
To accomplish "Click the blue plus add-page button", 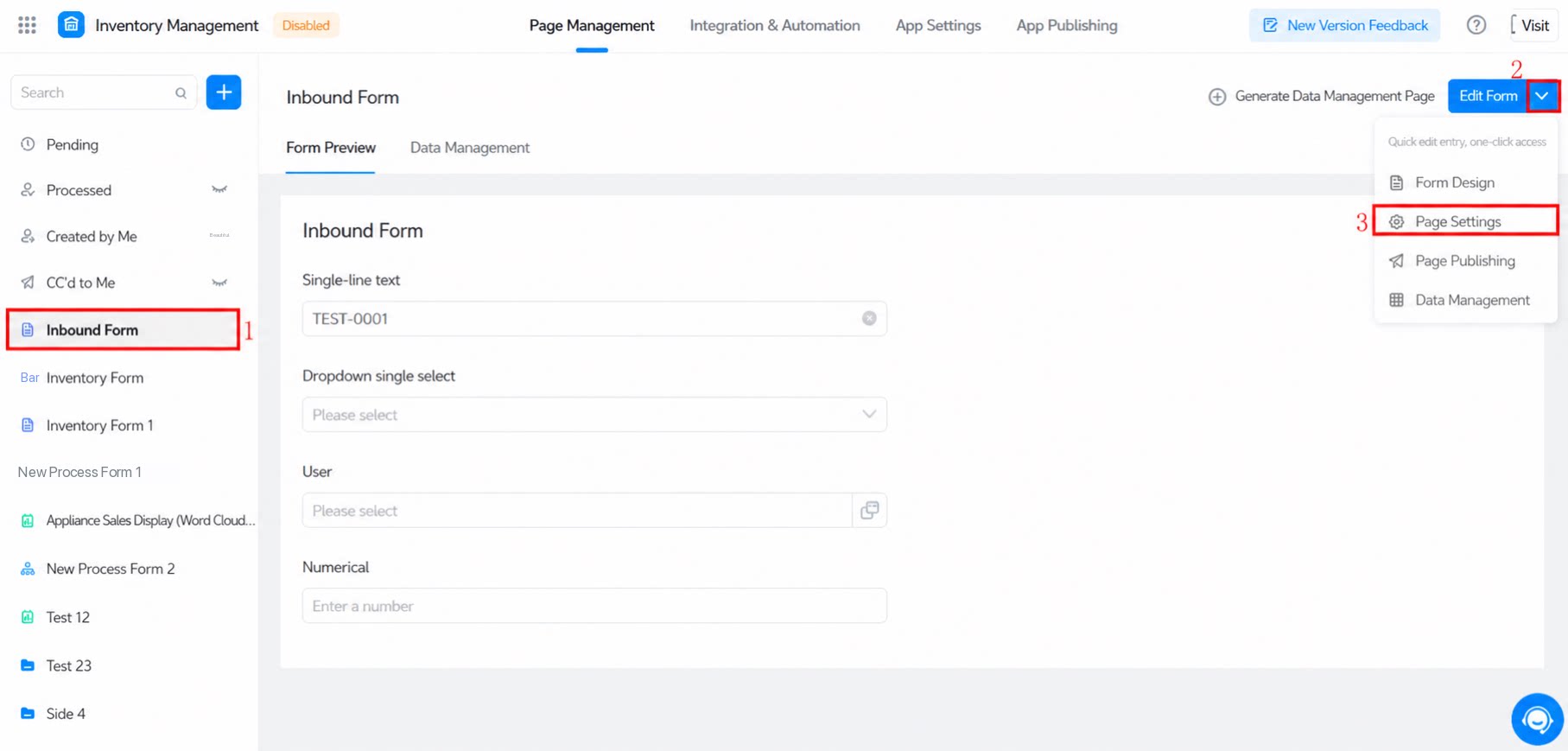I will point(224,92).
